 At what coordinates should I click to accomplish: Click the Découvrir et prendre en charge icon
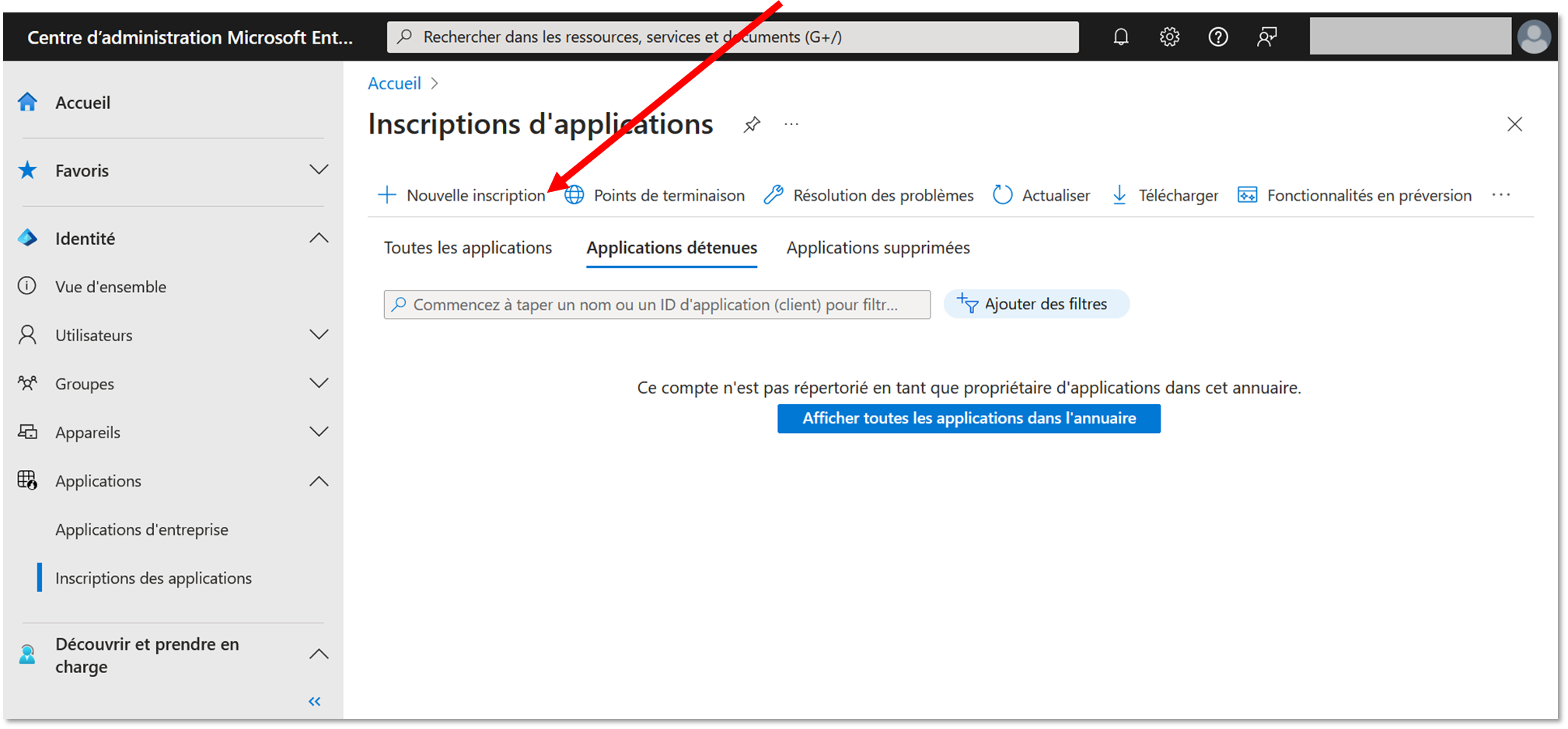pyautogui.click(x=27, y=654)
